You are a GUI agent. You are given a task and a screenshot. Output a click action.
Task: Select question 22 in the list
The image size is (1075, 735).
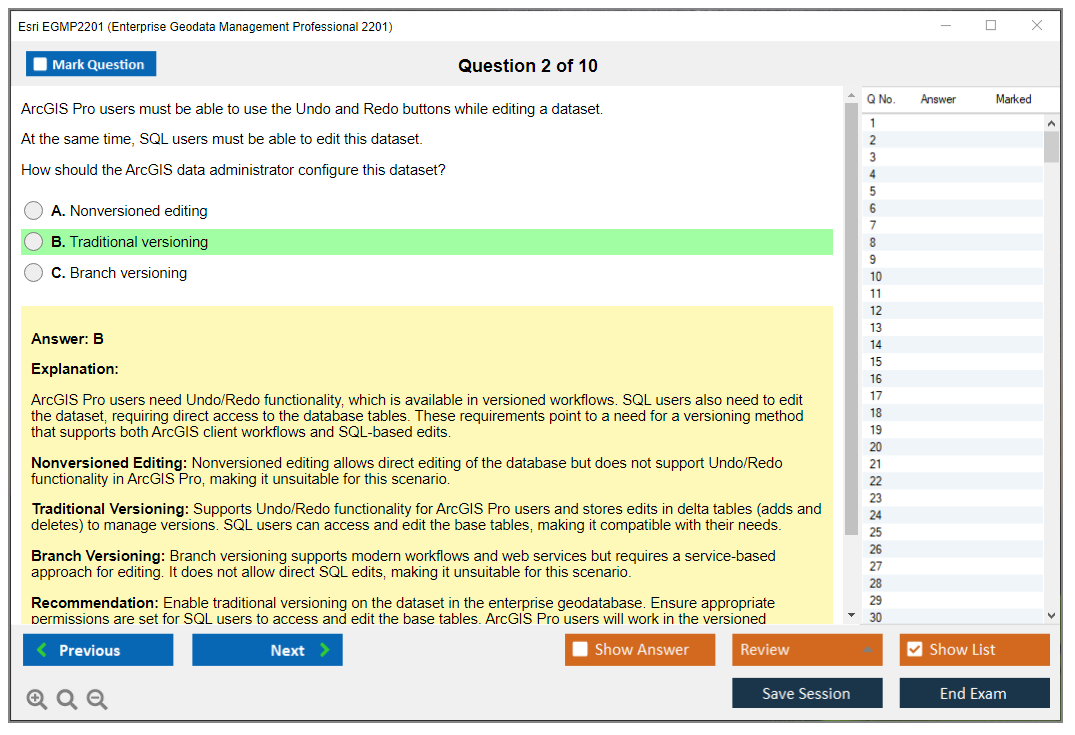pos(953,481)
